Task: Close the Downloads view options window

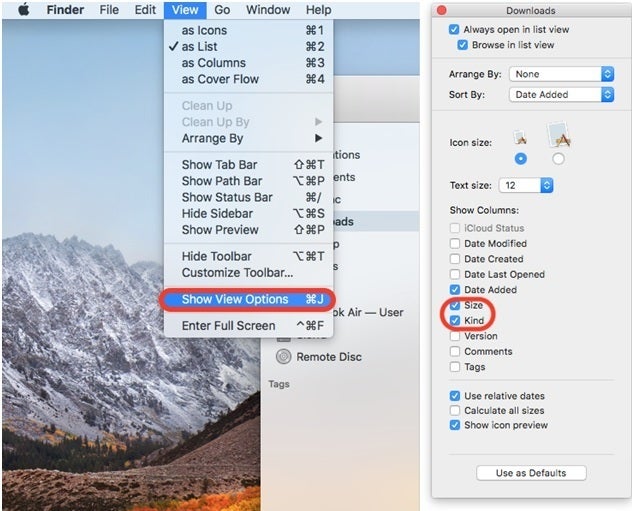Action: pyautogui.click(x=442, y=10)
